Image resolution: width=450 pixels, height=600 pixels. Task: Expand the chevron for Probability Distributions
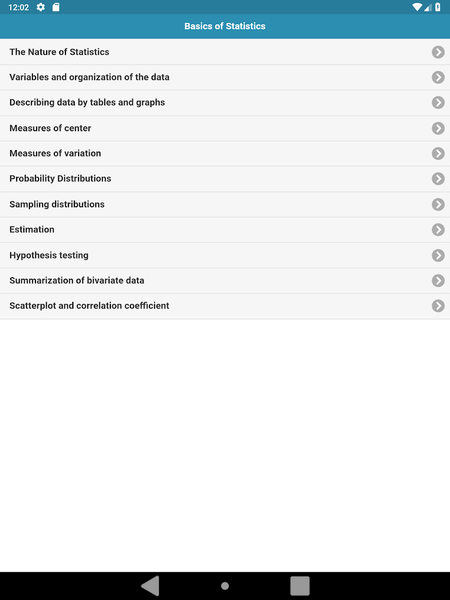[x=438, y=179]
